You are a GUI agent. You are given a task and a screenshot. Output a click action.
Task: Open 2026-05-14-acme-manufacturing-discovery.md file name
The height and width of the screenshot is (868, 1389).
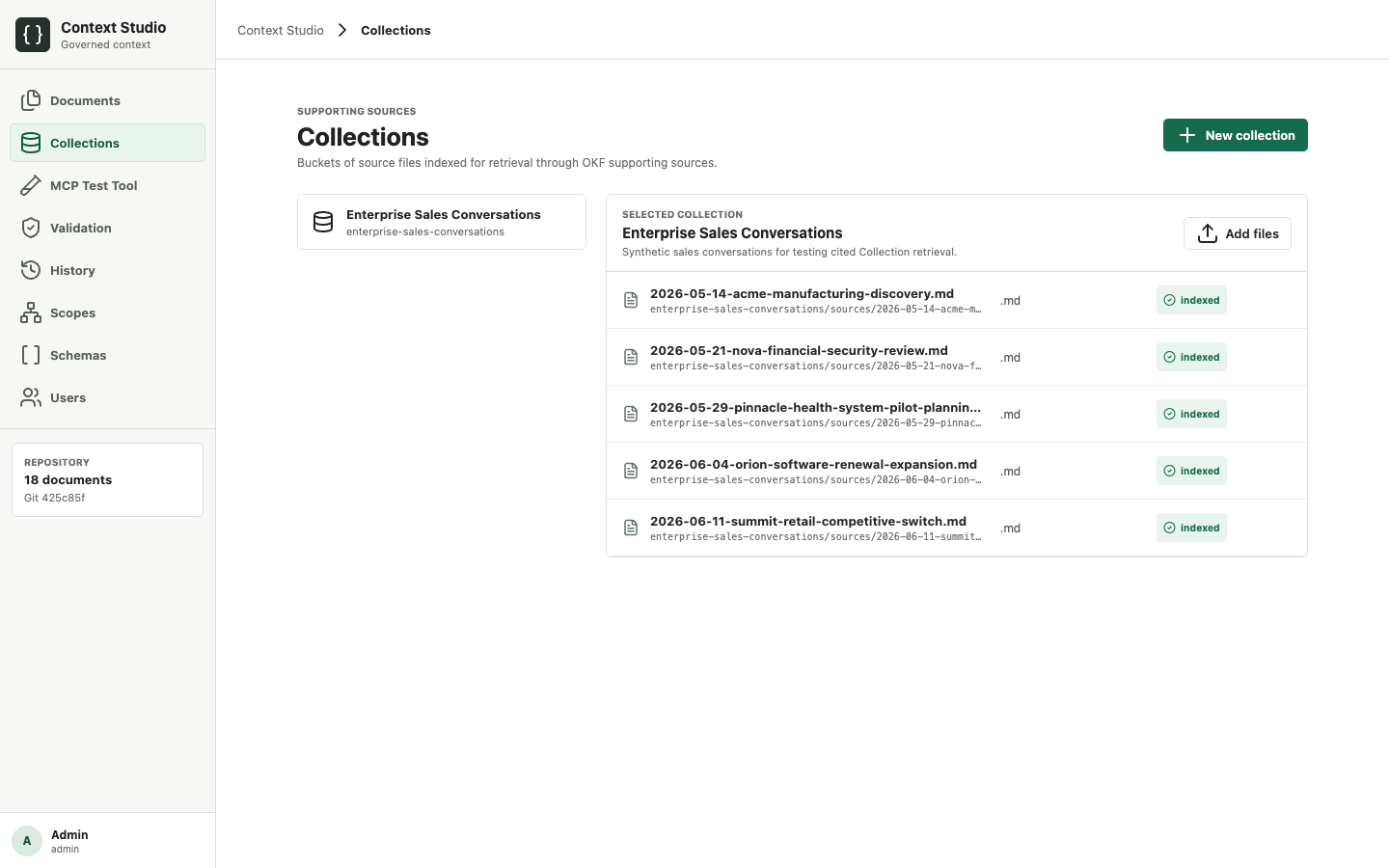click(802, 293)
